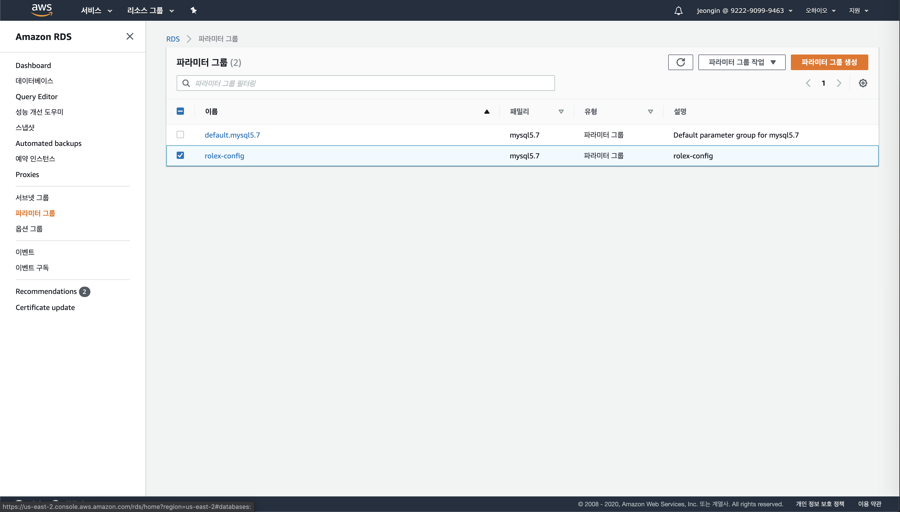Open the 리소스 그룹 dropdown menu

point(150,11)
